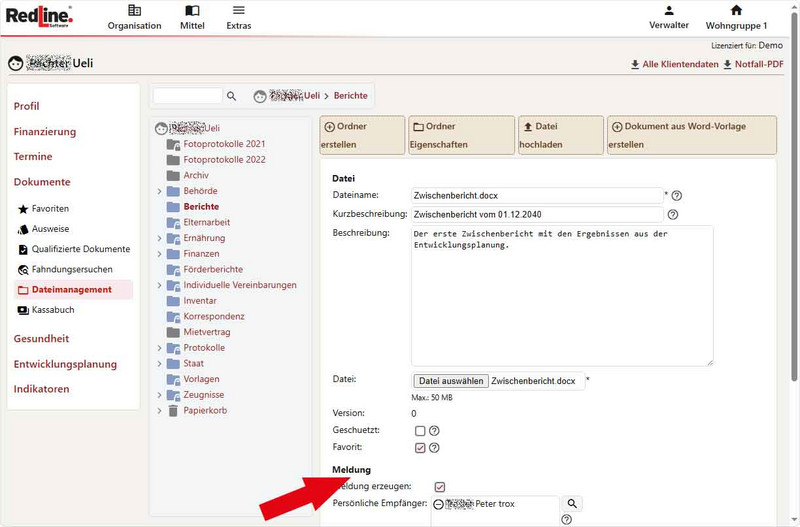Expand the Zeugnisse folder
800x527 pixels.
pyautogui.click(x=160, y=395)
